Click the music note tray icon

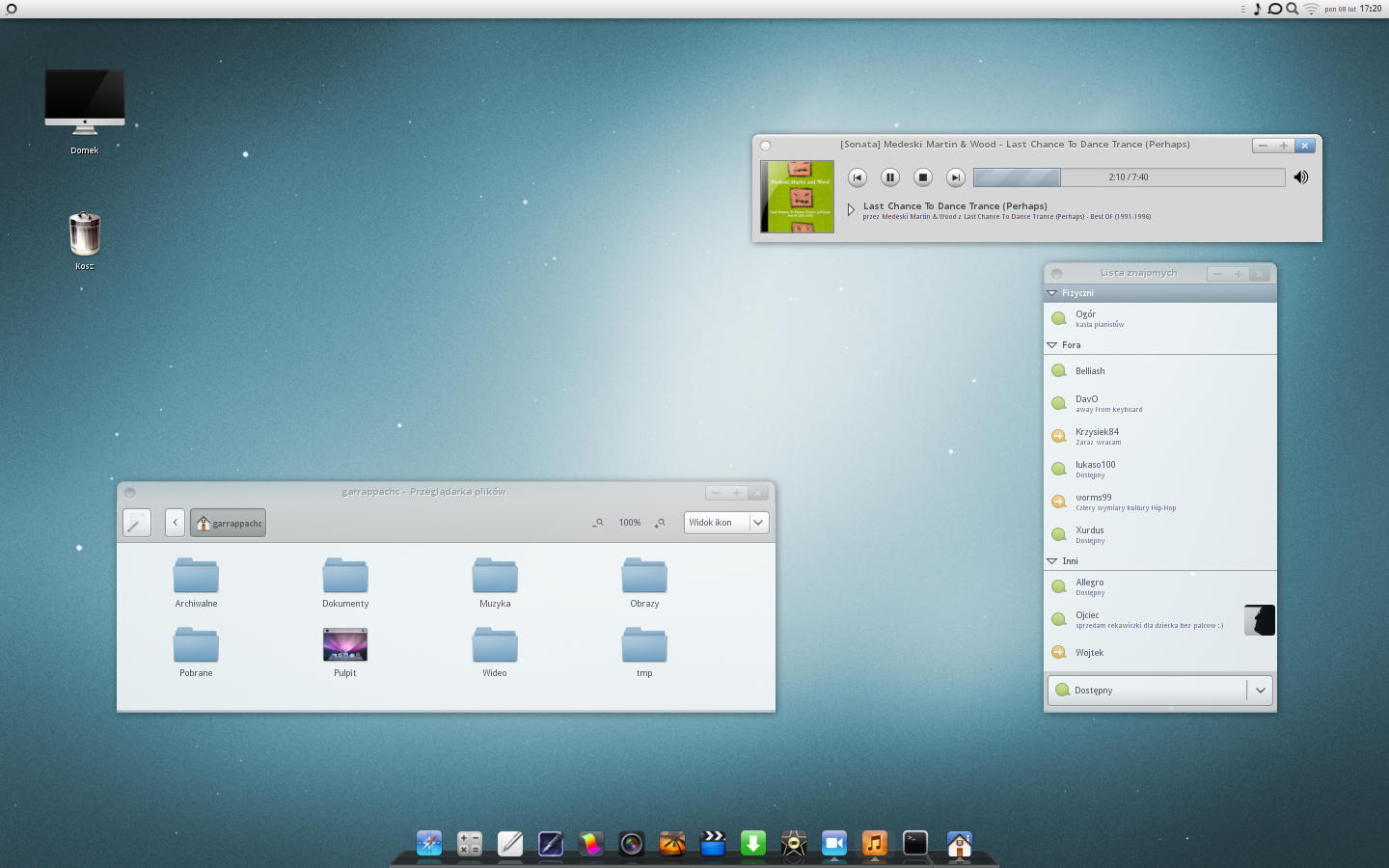pos(1257,9)
